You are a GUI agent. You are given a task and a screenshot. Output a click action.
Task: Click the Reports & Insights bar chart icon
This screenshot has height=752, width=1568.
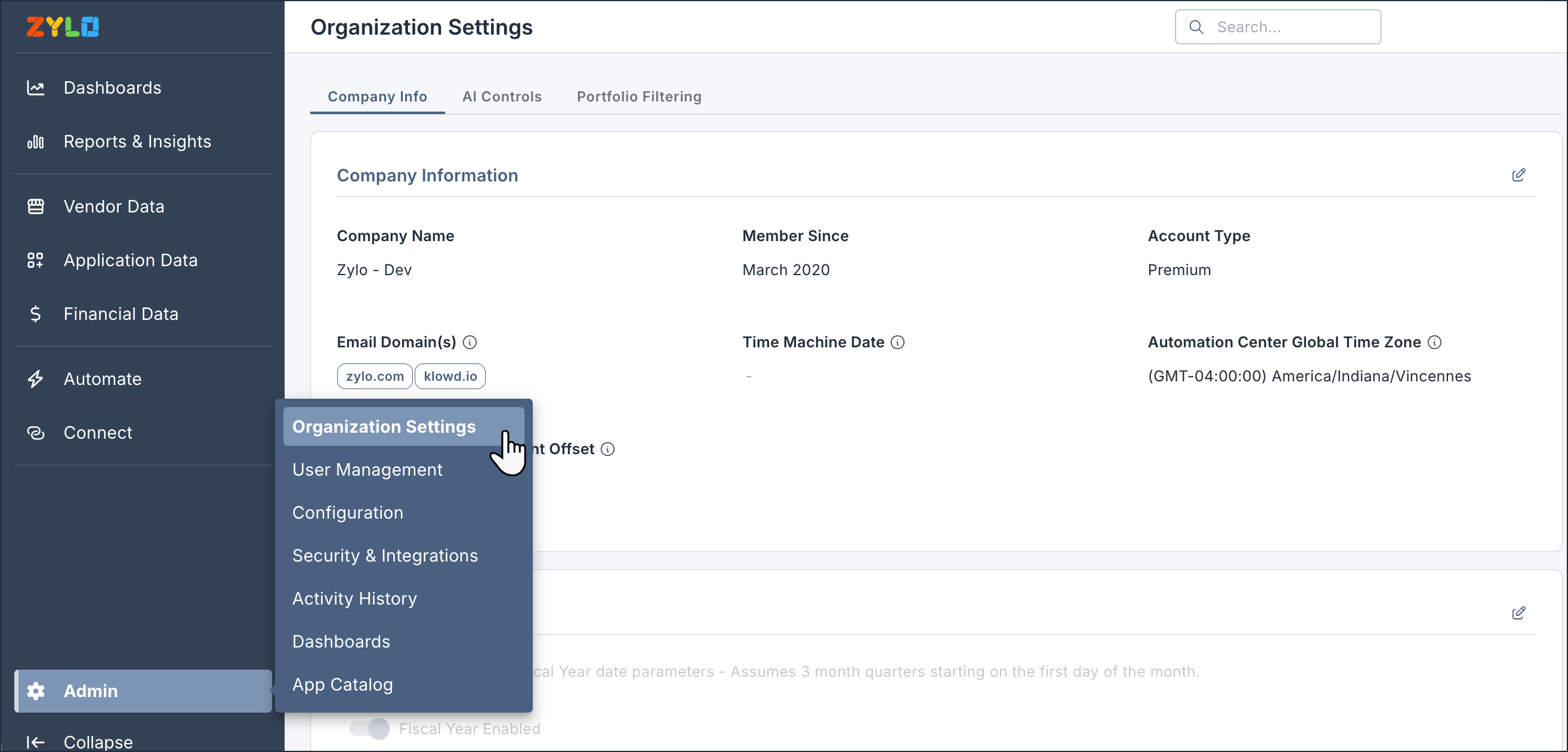(35, 142)
